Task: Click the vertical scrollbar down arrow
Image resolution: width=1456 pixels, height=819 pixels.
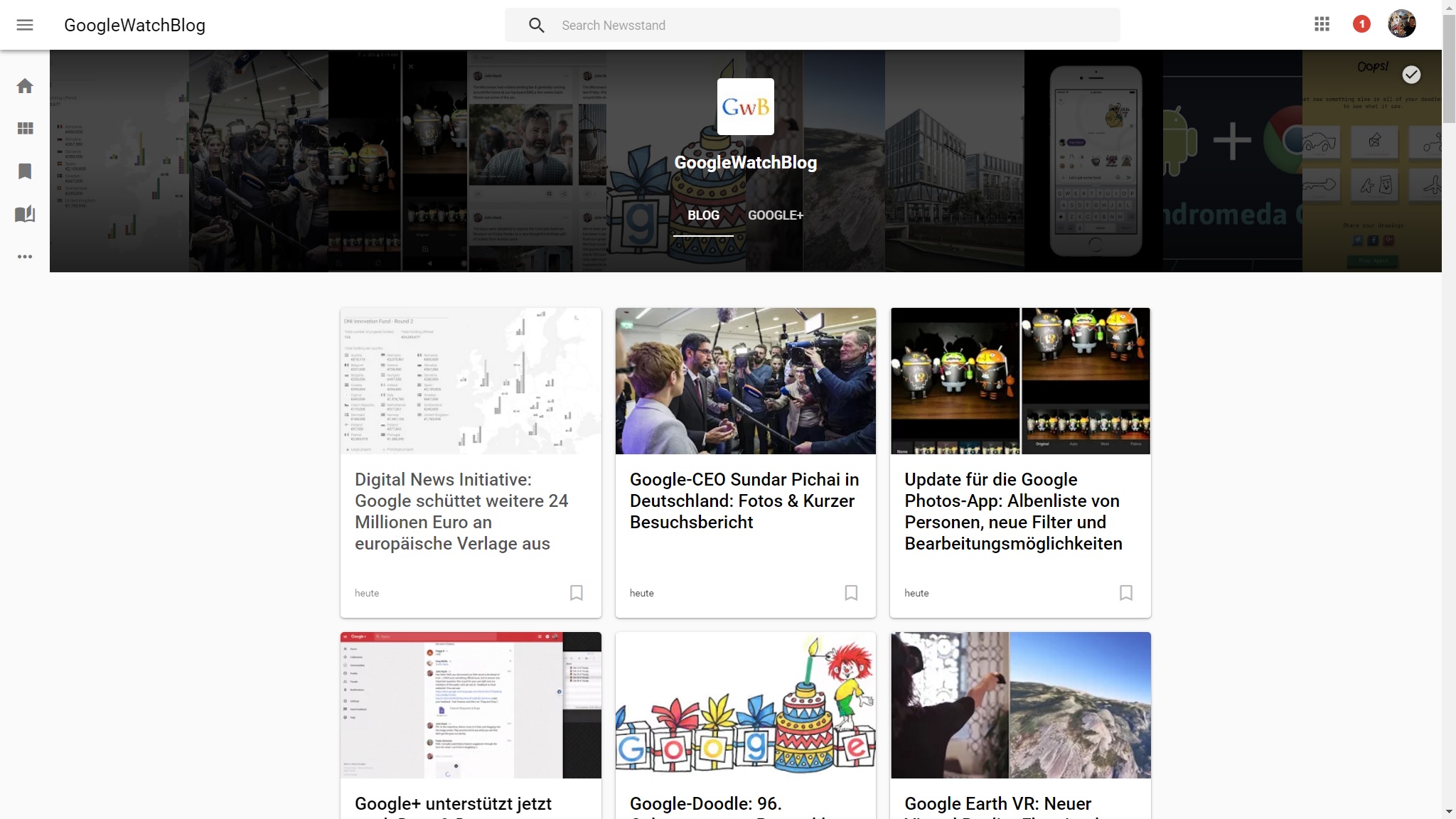Action: 1448,811
